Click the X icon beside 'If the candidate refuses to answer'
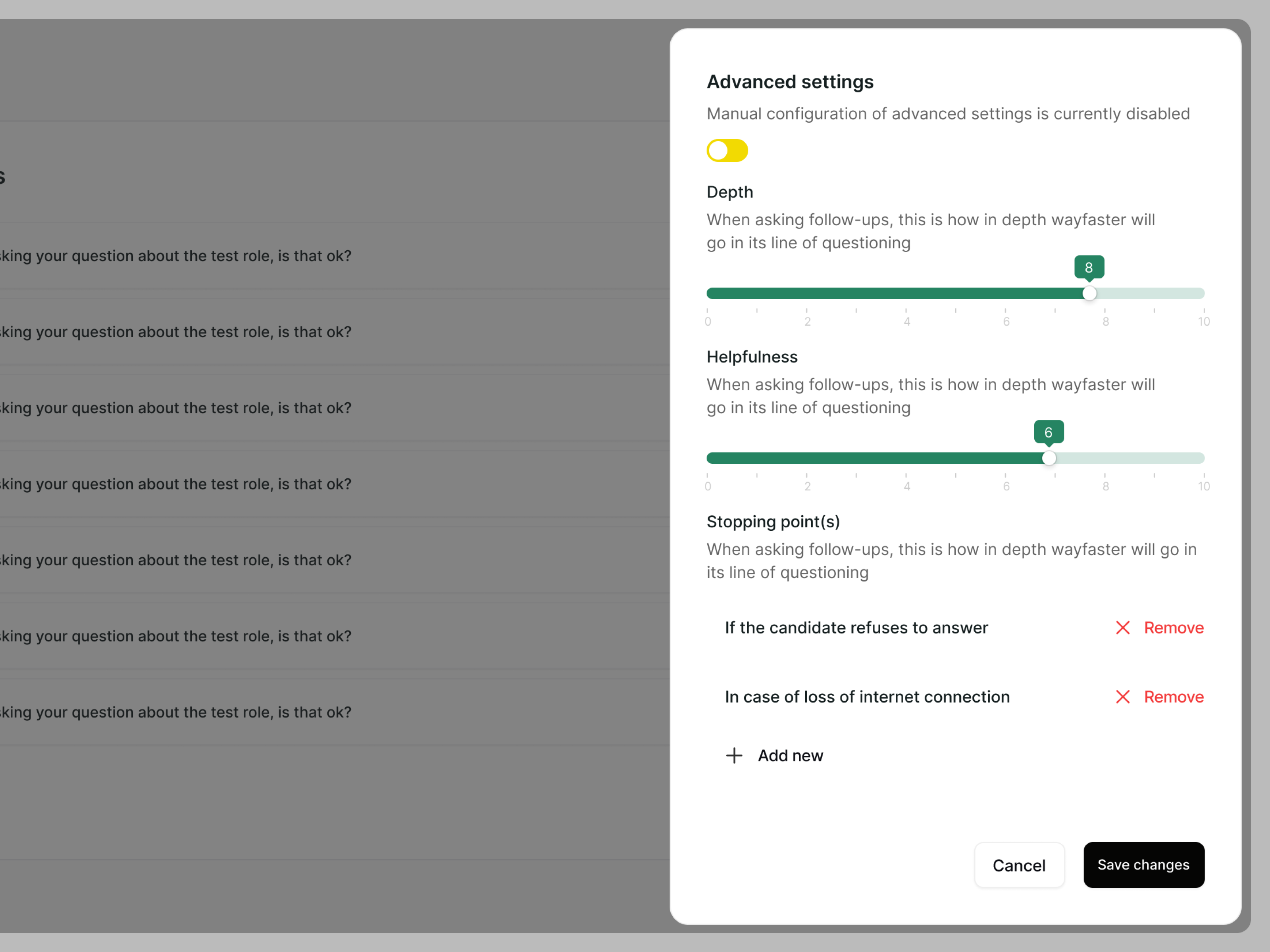Viewport: 1270px width, 952px height. pos(1123,627)
